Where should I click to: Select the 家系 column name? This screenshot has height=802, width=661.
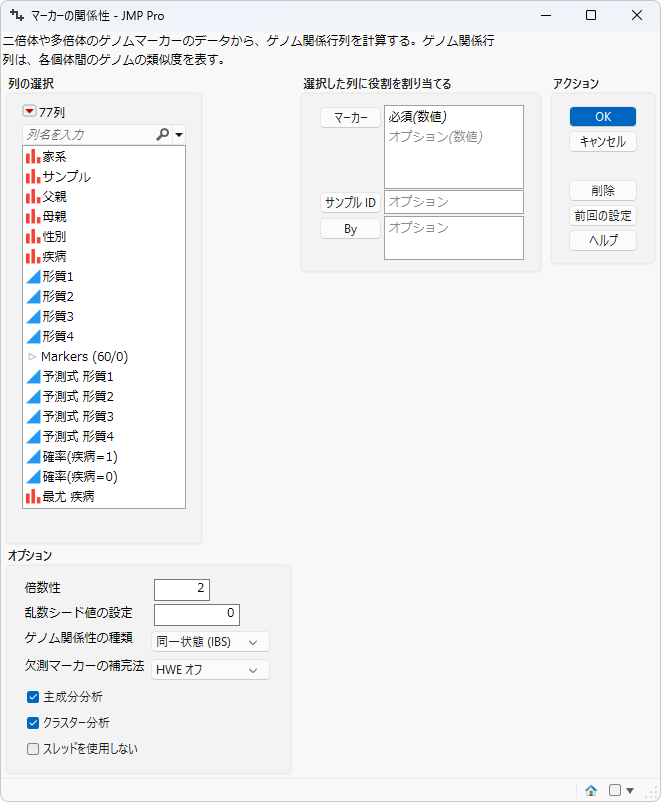pos(54,157)
